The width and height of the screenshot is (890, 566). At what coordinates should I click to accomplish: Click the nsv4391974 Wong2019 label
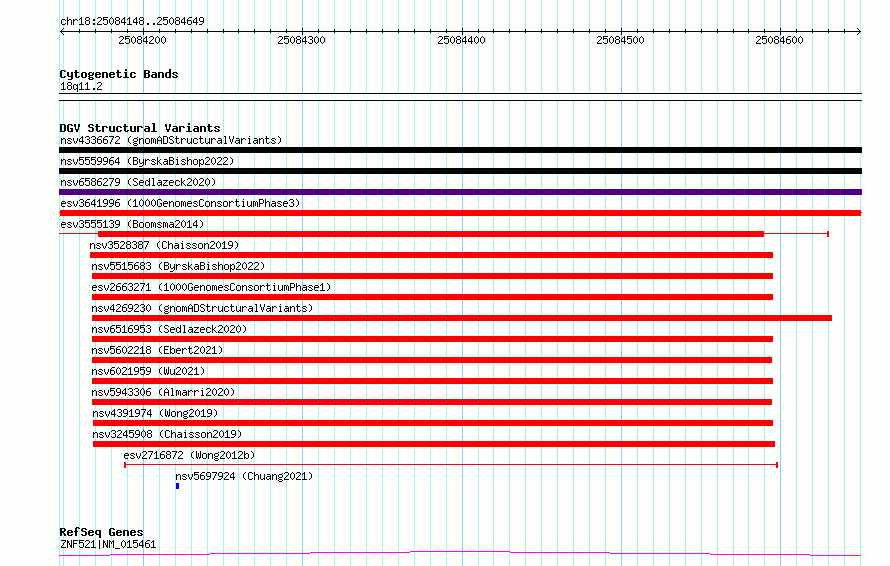(155, 413)
